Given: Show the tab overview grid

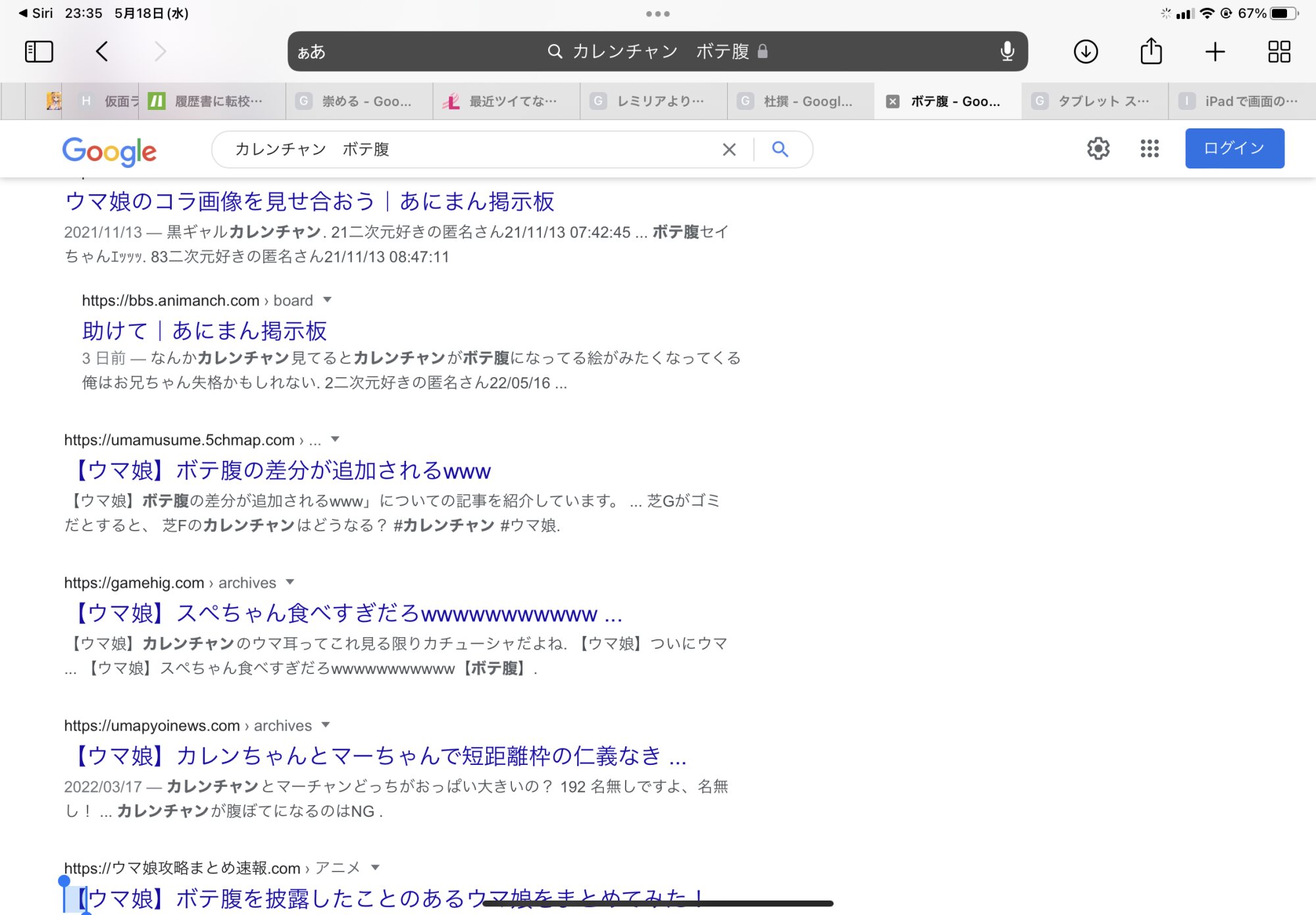Looking at the screenshot, I should click(1278, 51).
